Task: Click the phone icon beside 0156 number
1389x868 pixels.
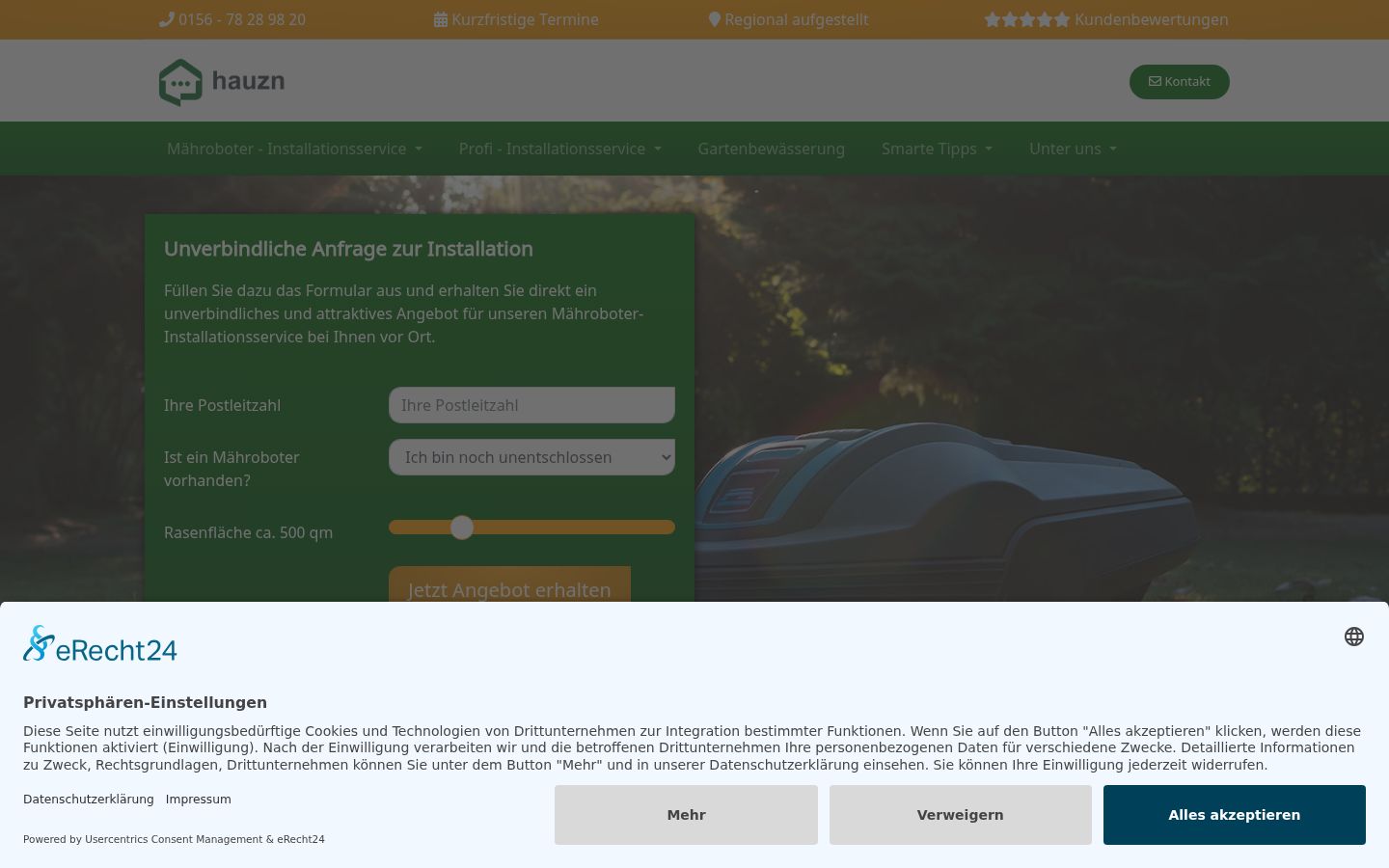Action: (166, 19)
